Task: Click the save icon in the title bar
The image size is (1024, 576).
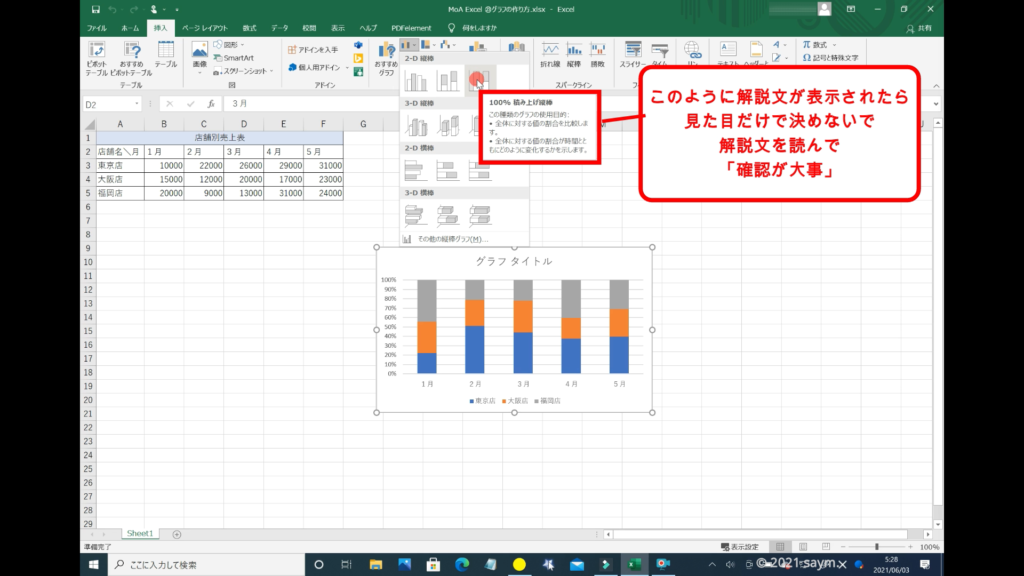Action: 95,9
